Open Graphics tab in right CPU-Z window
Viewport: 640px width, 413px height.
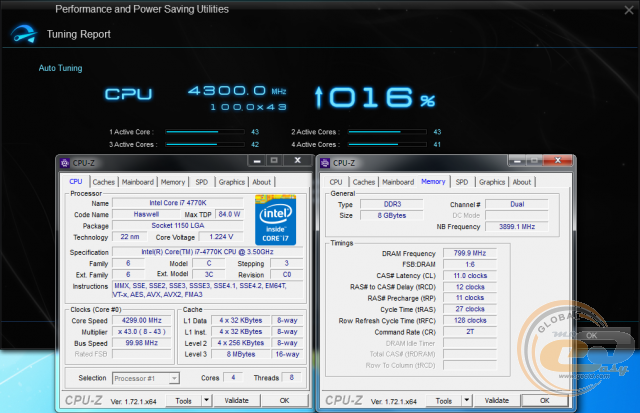[x=492, y=182]
